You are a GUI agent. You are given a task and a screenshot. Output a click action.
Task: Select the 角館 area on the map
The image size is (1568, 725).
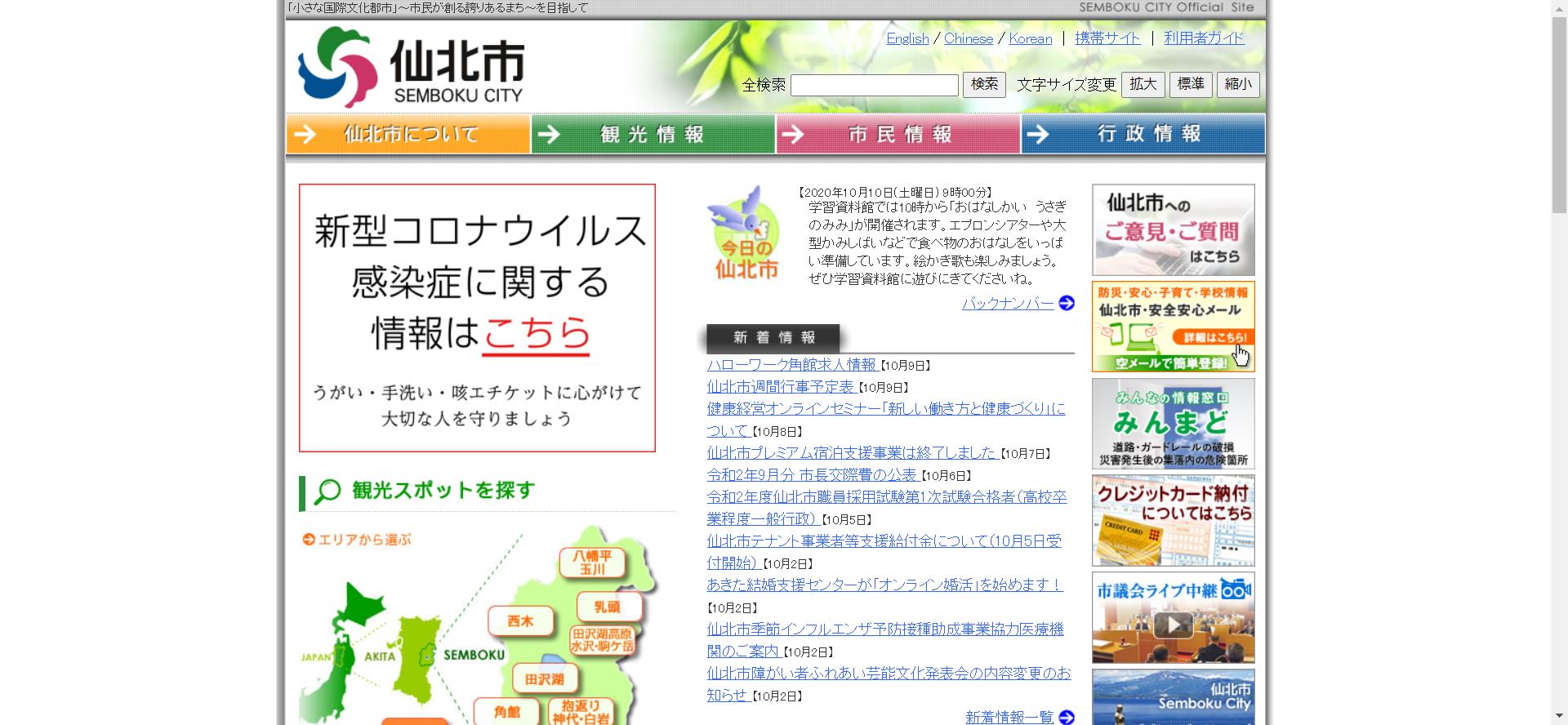click(507, 712)
